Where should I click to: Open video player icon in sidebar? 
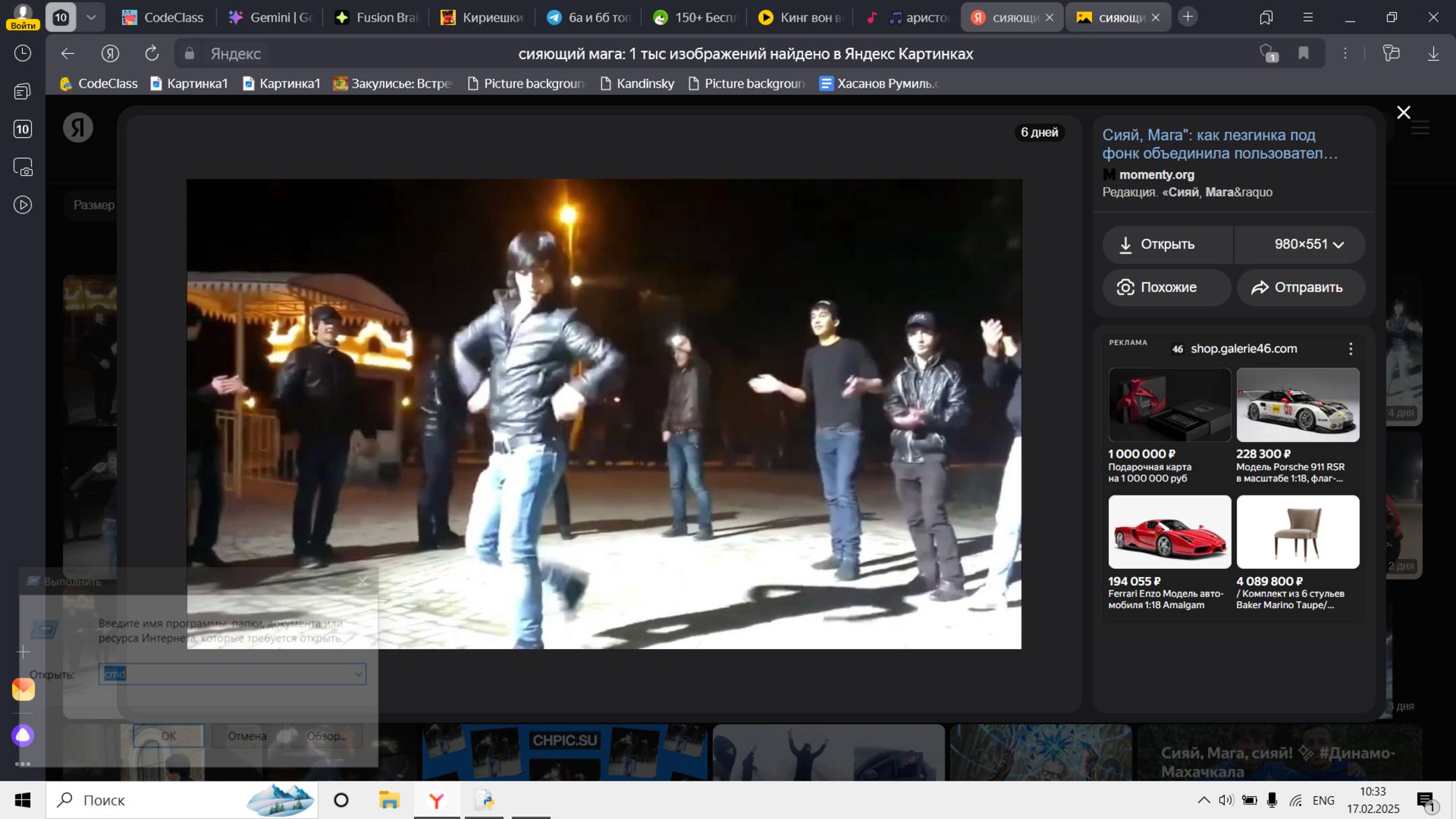pos(22,205)
